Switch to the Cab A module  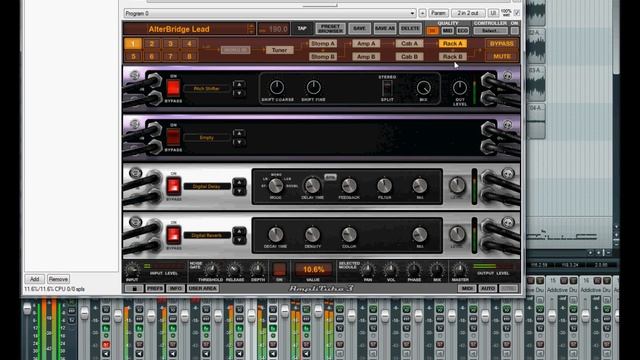tap(409, 44)
